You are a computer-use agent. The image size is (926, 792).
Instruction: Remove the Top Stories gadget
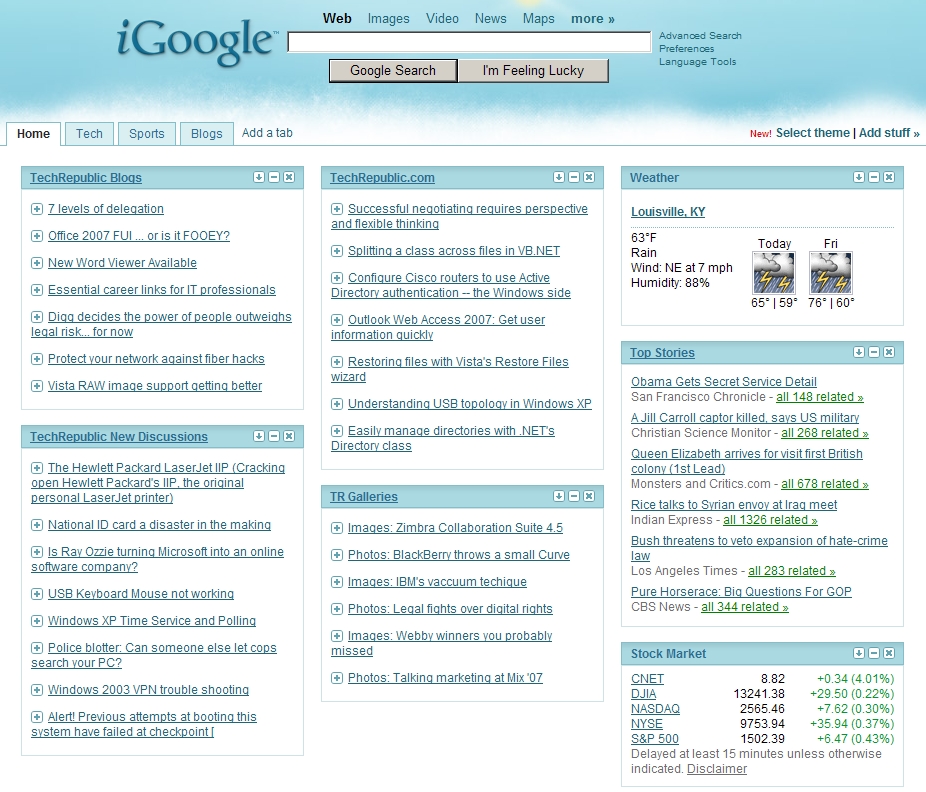(889, 352)
